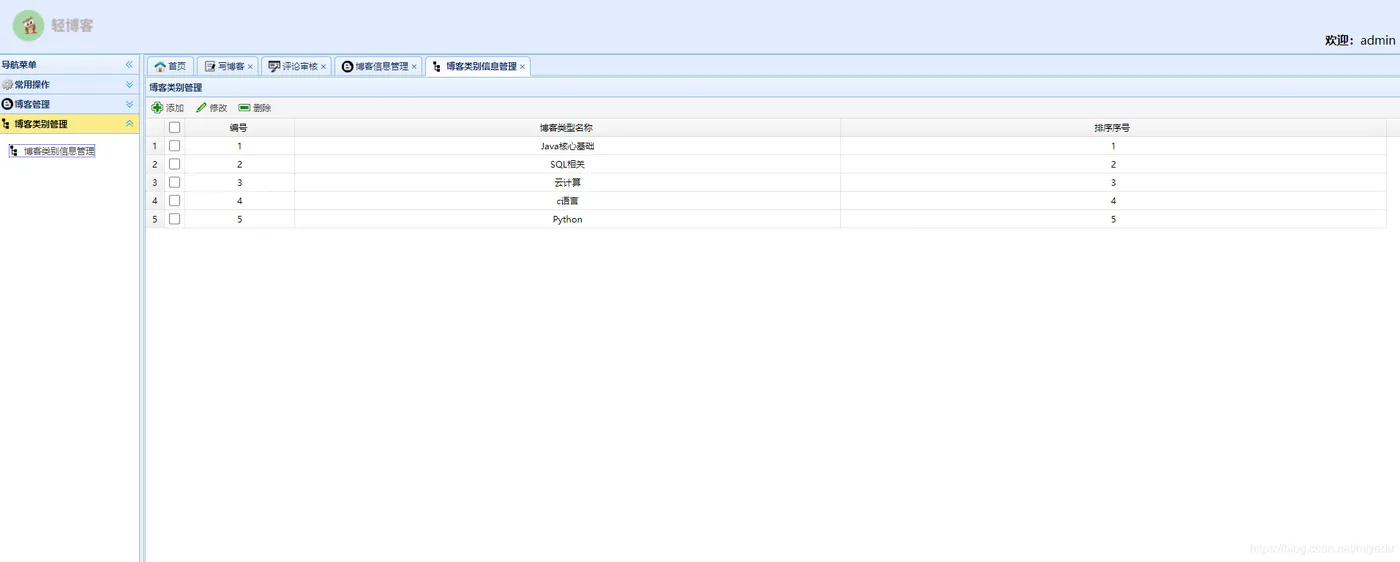Expand the 常用操作 section chevron
1400x562 pixels.
[129, 85]
